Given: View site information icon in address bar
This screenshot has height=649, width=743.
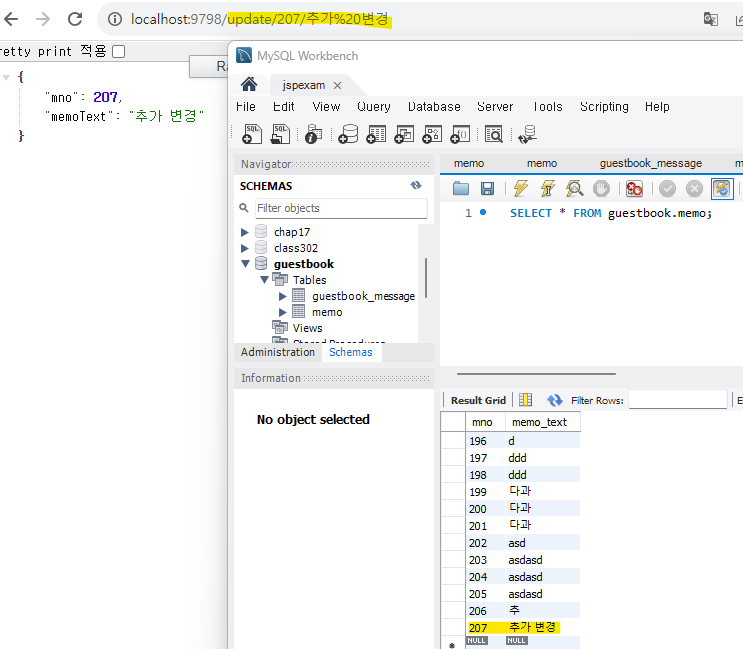Looking at the screenshot, I should 114,19.
